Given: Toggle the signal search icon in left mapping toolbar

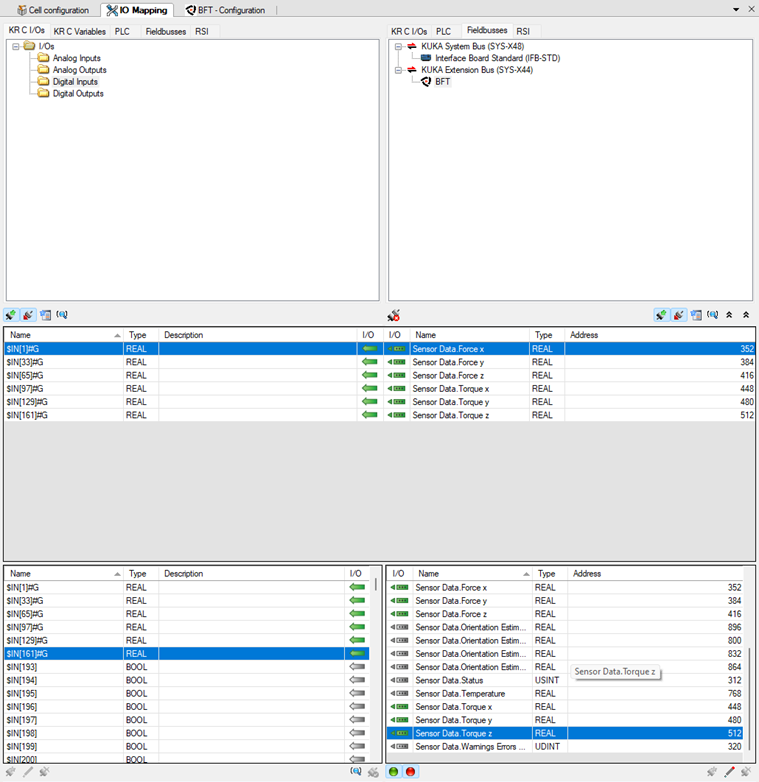Looking at the screenshot, I should [x=62, y=314].
